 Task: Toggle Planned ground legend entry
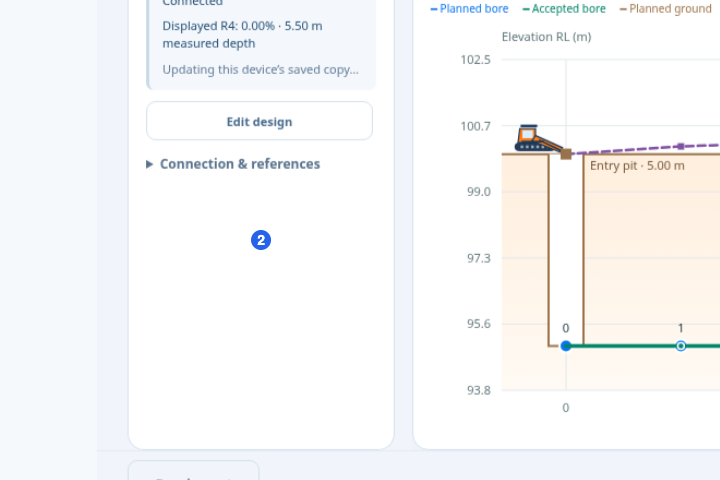click(665, 9)
